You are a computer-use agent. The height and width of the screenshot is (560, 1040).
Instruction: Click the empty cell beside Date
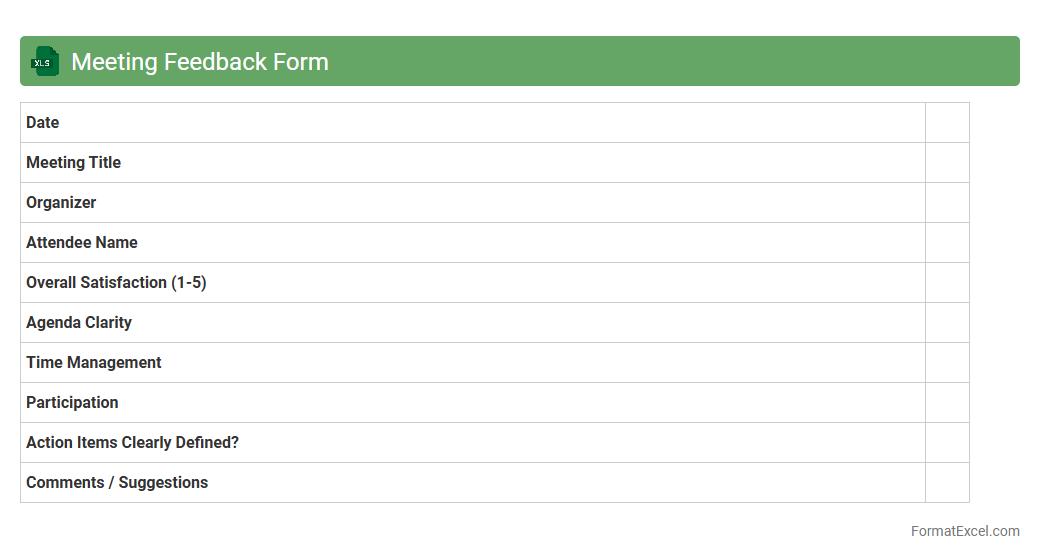[947, 123]
